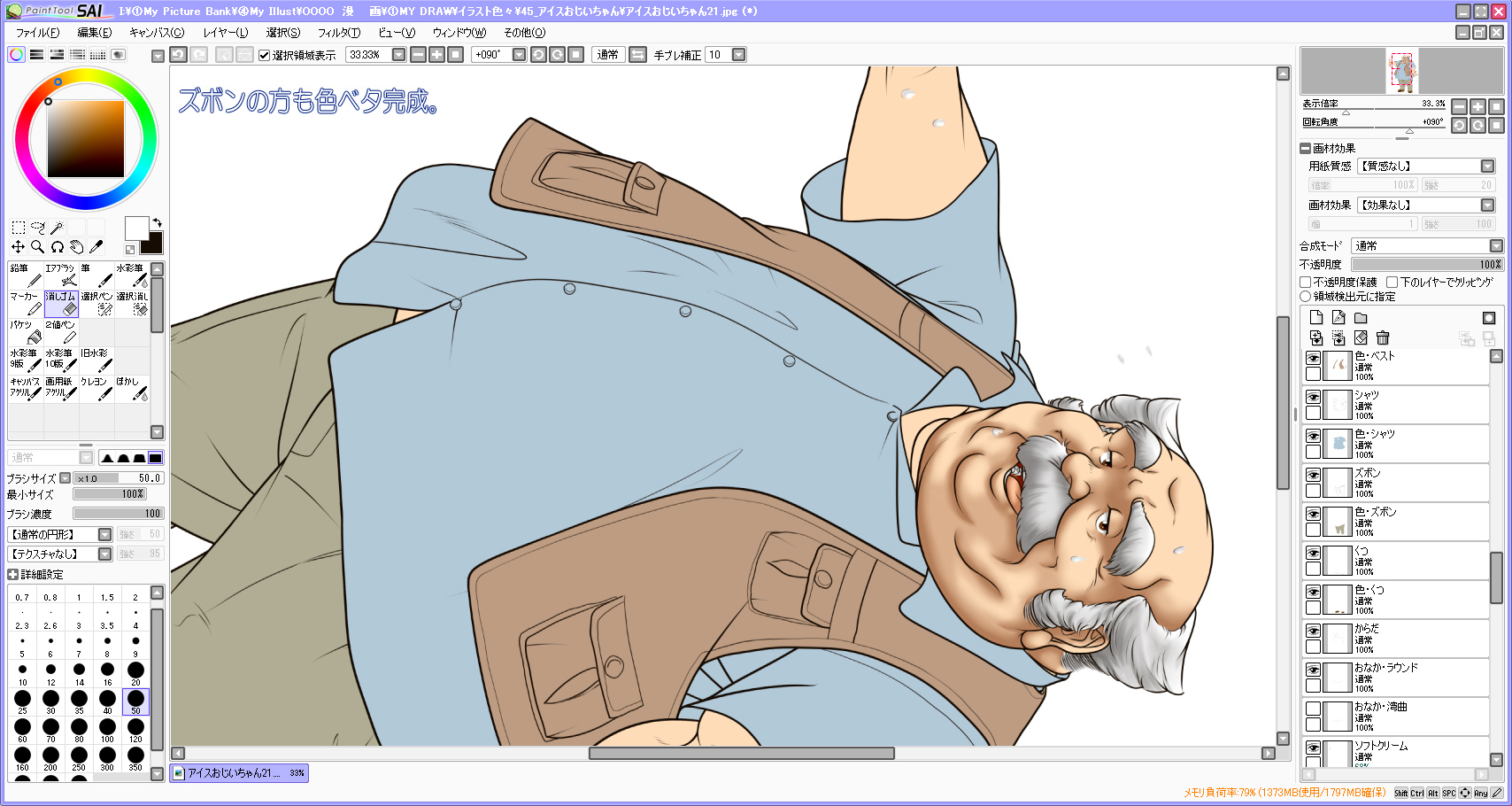The height and width of the screenshot is (806, 1512).
Task: Switch to アイスおじいちゃん21 document tab
Action: coord(239,773)
